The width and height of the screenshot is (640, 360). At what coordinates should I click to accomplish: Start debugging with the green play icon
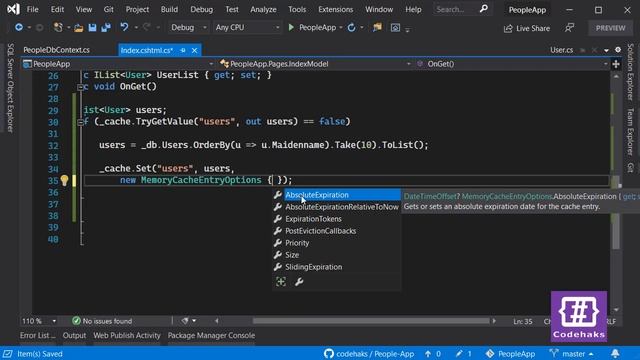pos(291,27)
